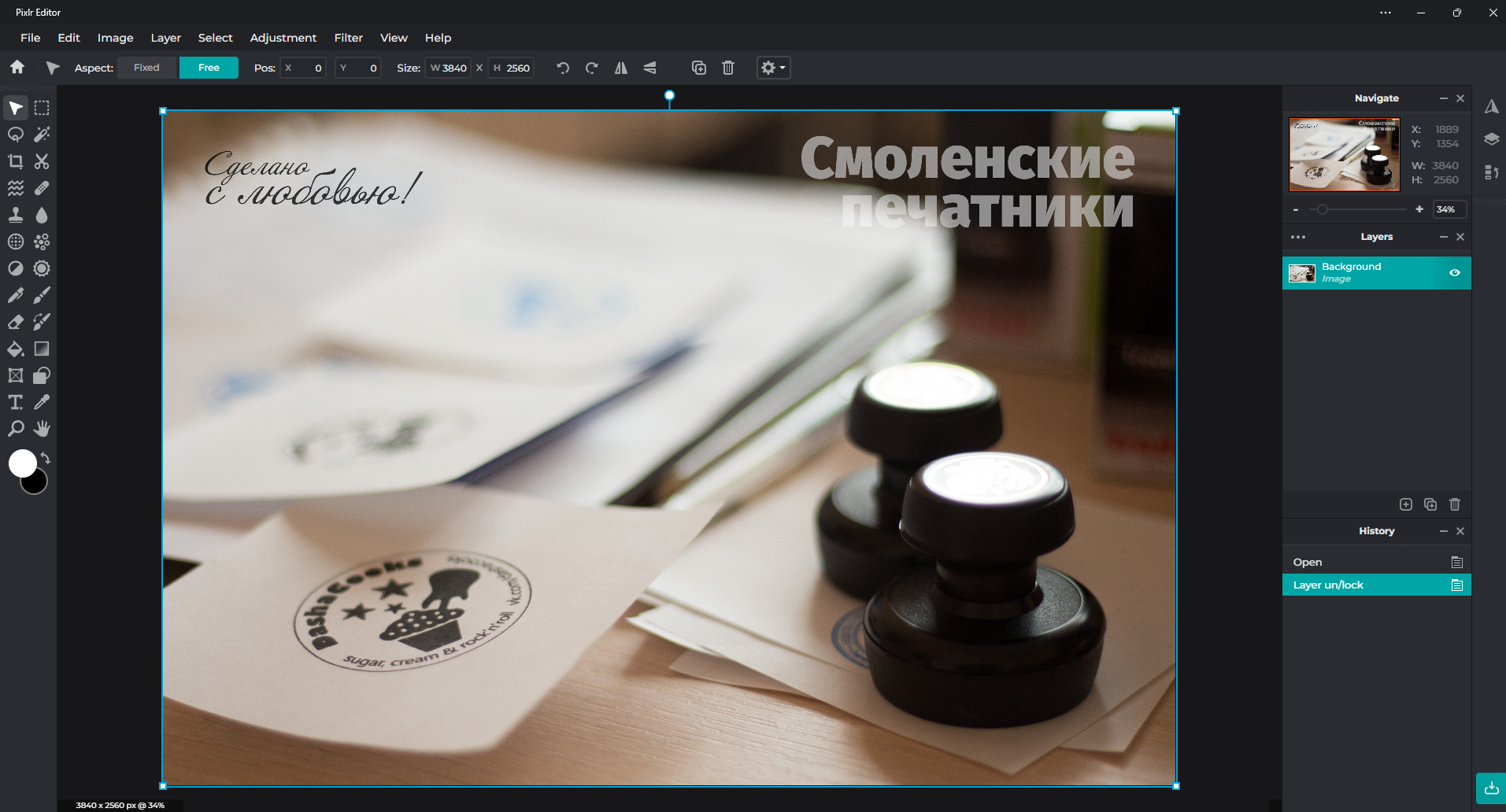Open the Filter menu
The height and width of the screenshot is (812, 1506).
pos(348,38)
